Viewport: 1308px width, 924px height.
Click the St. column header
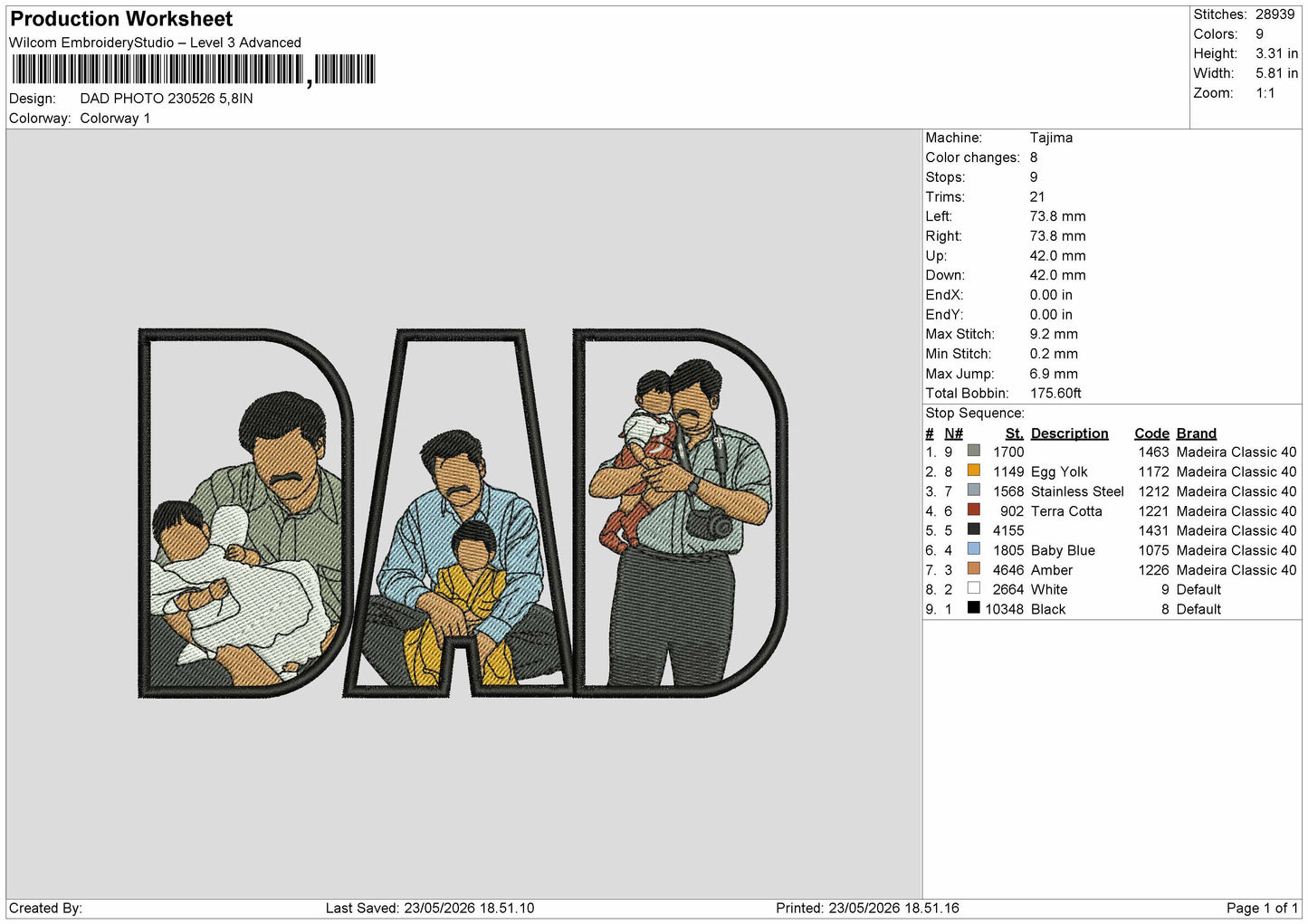pyautogui.click(x=1014, y=433)
